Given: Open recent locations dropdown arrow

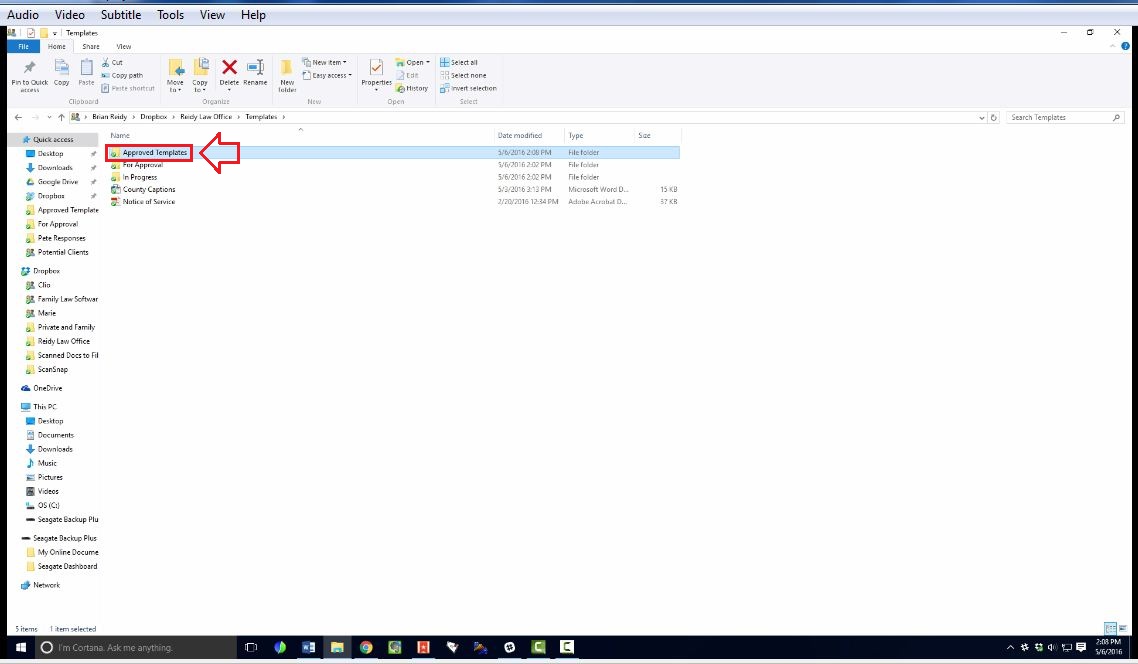Looking at the screenshot, I should 49,117.
